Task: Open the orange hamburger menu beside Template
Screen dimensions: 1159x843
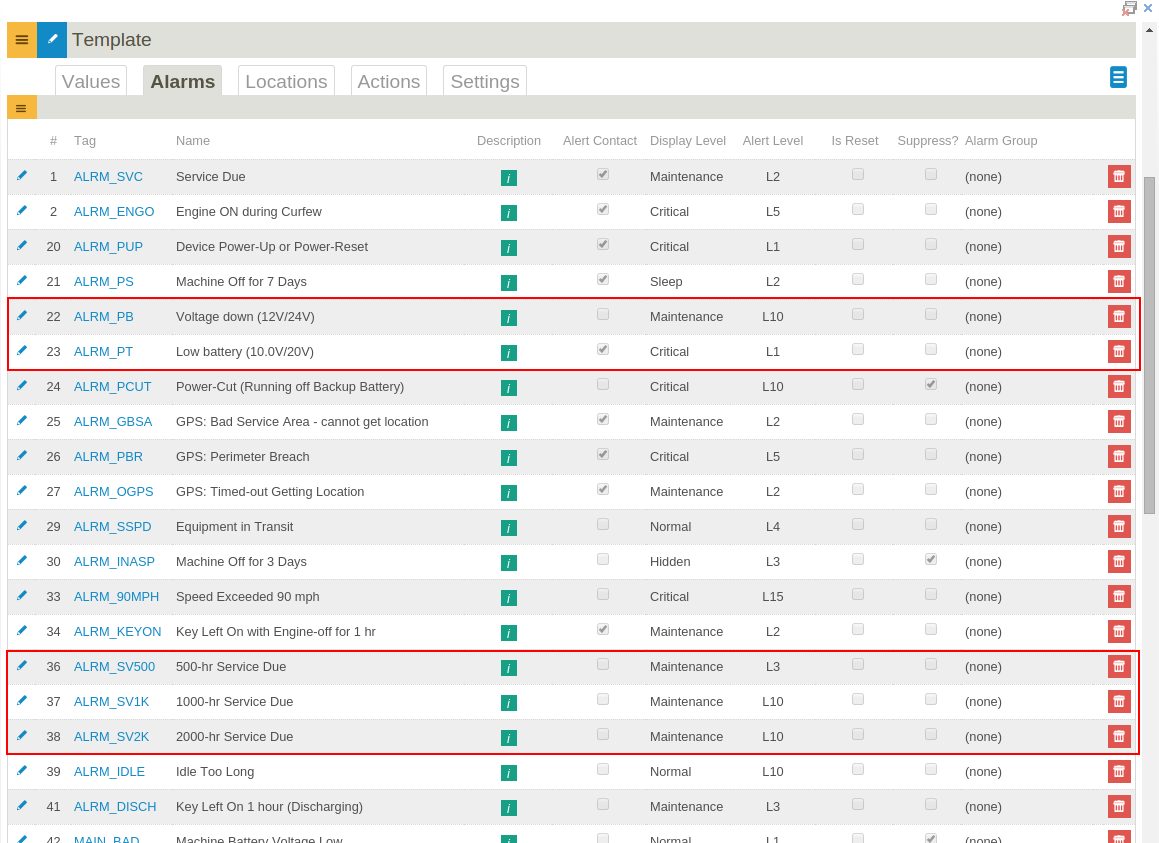Action: (x=21, y=40)
